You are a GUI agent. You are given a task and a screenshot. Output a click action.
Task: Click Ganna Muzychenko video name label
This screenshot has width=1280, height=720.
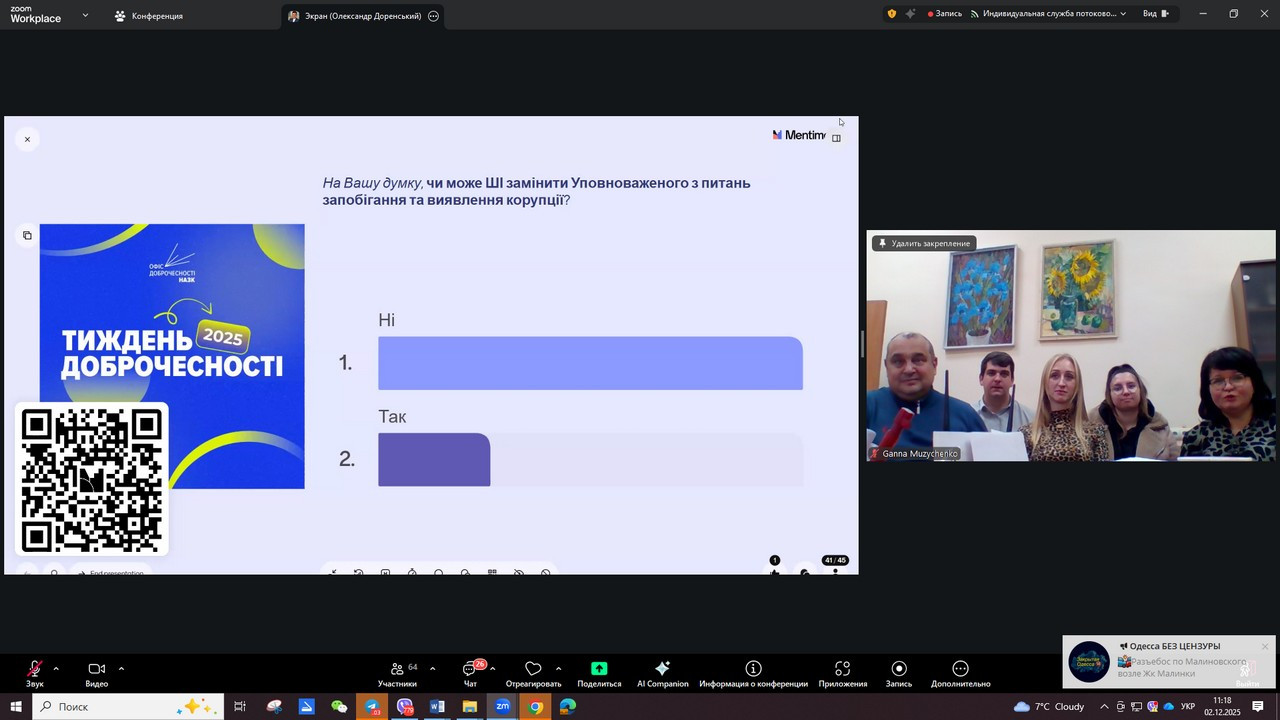click(x=914, y=454)
